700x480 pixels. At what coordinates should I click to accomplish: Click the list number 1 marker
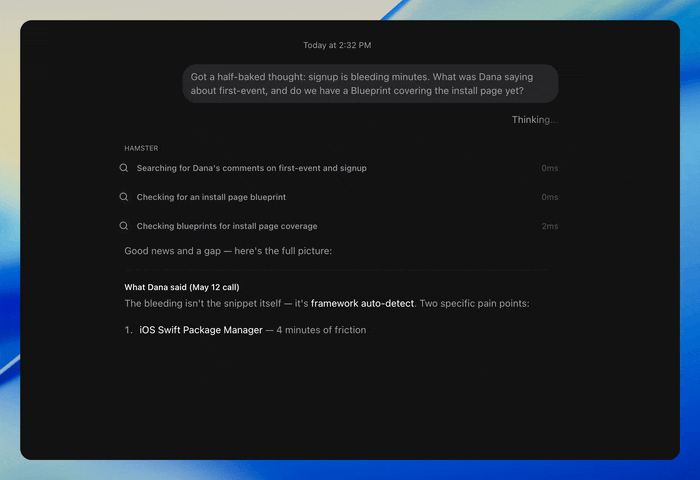click(128, 330)
